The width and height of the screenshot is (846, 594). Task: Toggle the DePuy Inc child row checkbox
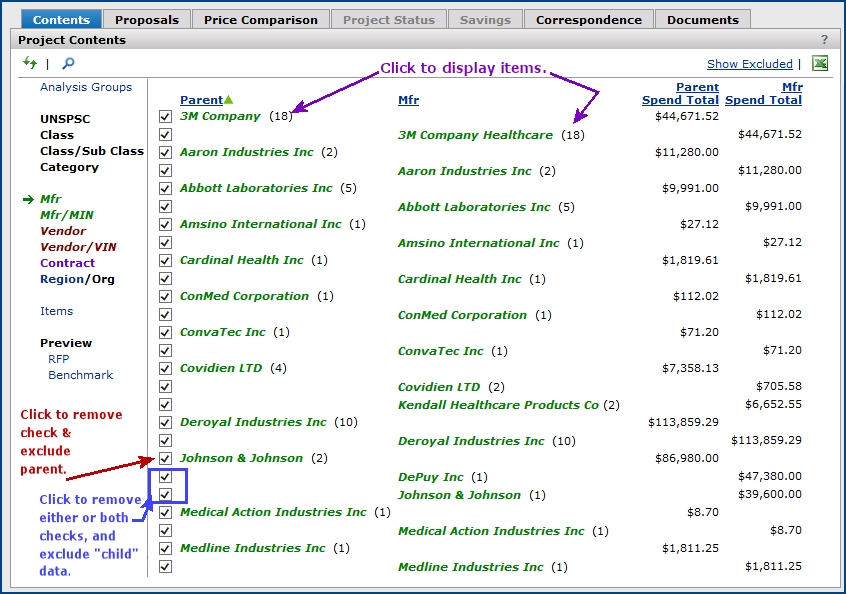tap(165, 476)
